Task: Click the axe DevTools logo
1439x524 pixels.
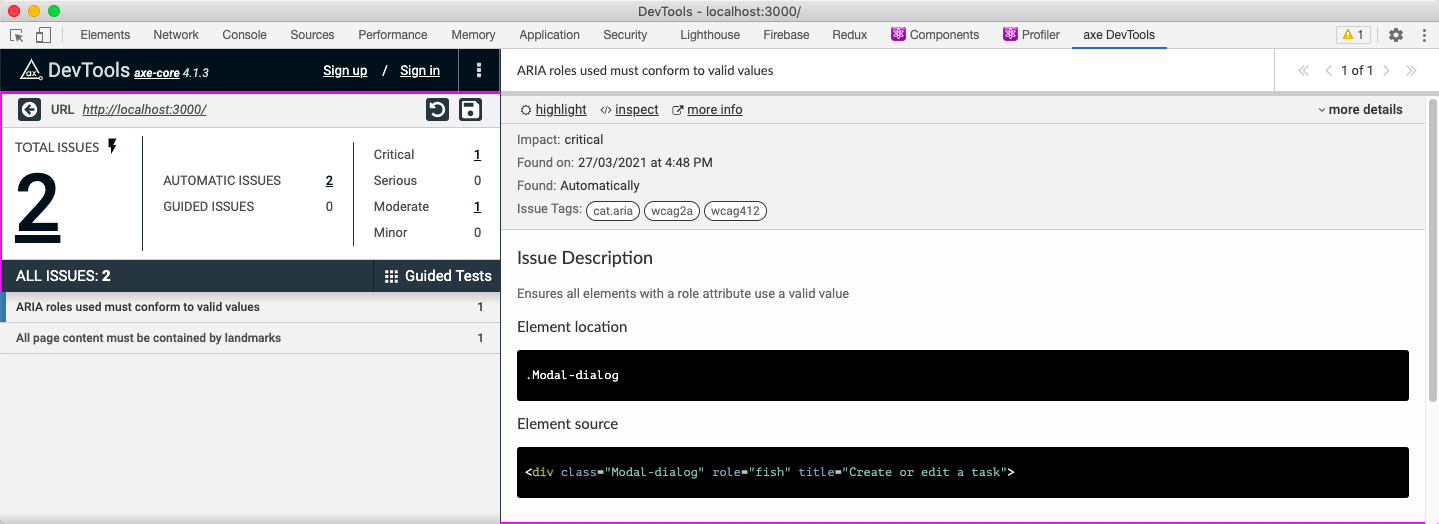Action: coord(31,70)
